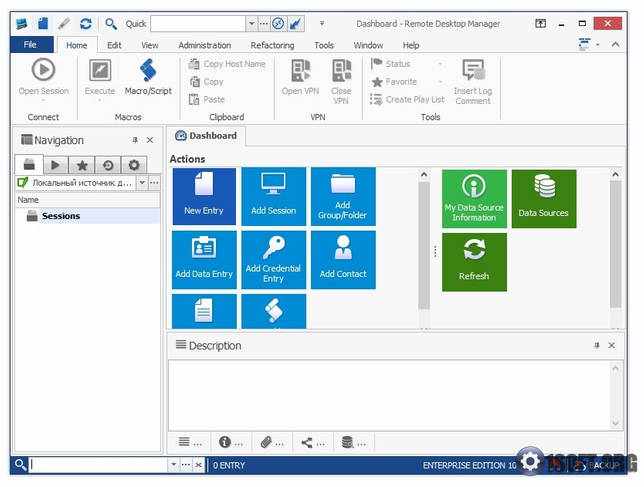Click ellipsis button beside data source selector
This screenshot has height=487, width=644.
click(x=154, y=182)
